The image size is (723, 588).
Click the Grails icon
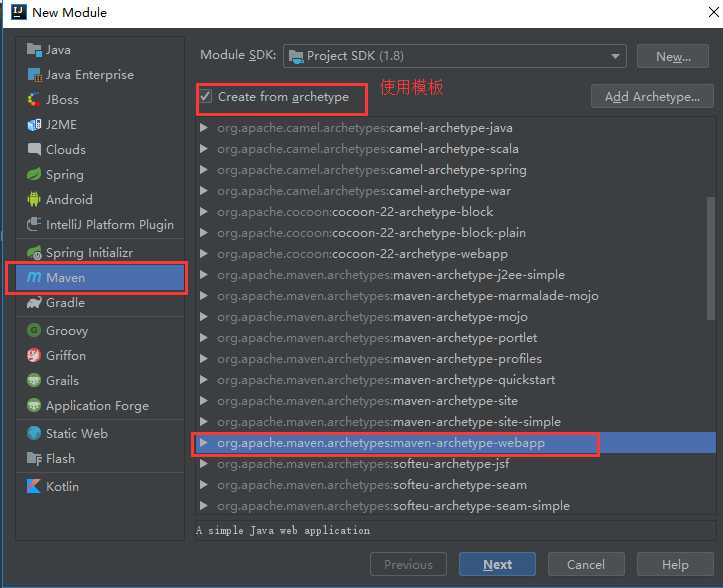[34, 380]
